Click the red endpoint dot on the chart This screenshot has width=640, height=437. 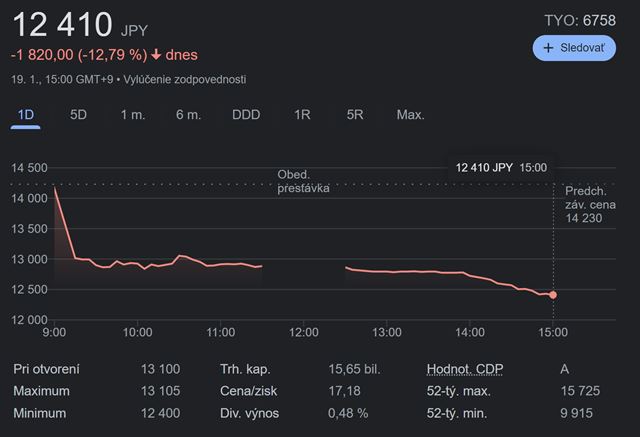pyautogui.click(x=553, y=294)
